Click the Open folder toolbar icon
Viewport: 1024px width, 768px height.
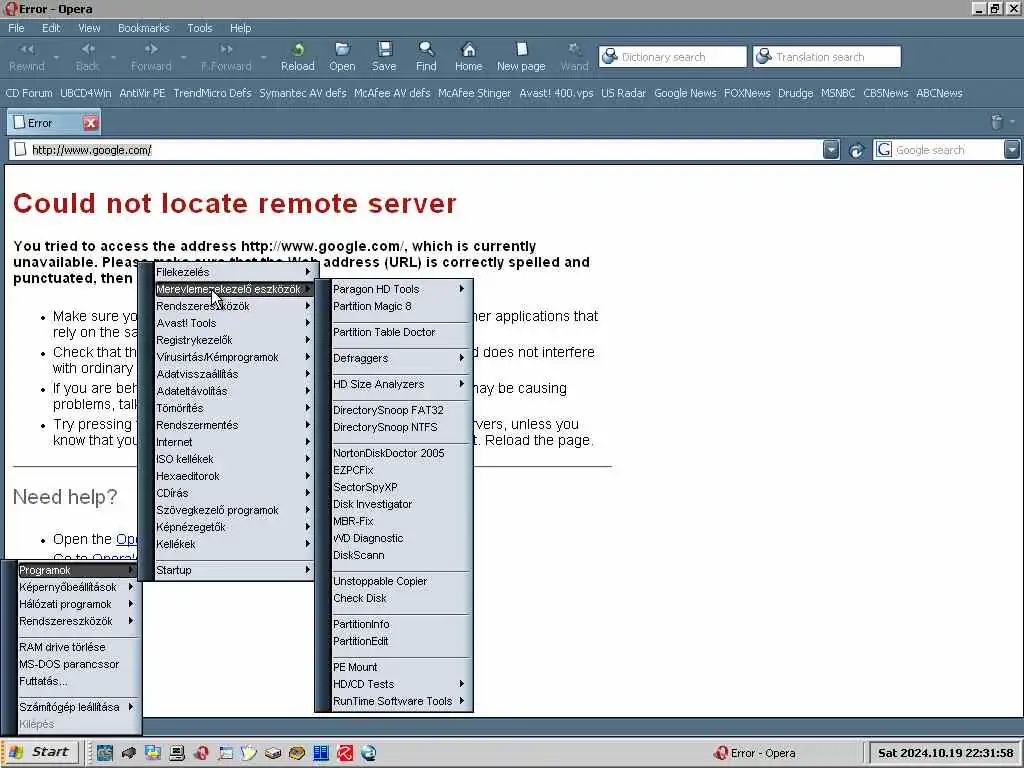click(342, 50)
